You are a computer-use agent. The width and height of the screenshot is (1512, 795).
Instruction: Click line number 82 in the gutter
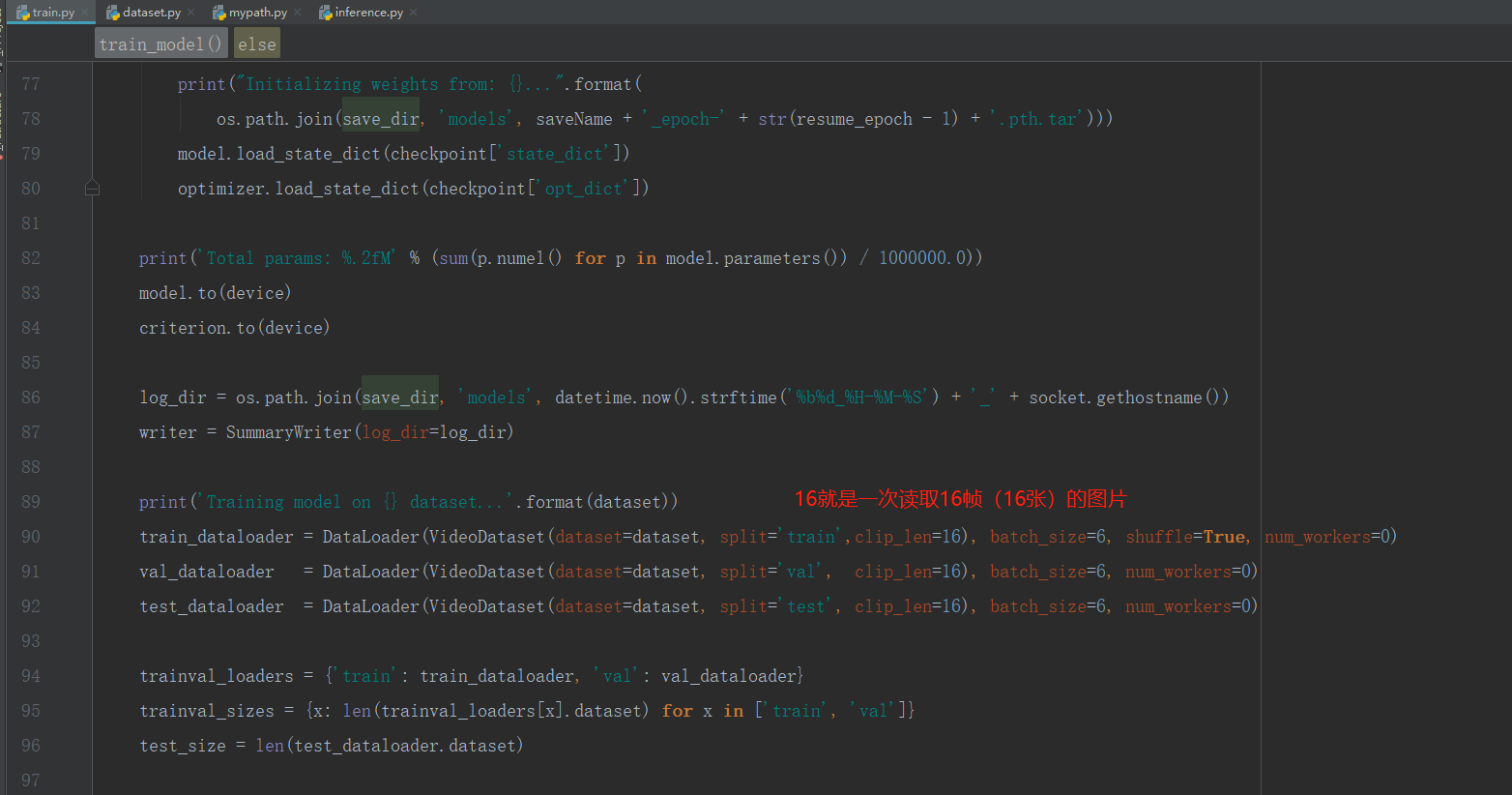click(31, 258)
